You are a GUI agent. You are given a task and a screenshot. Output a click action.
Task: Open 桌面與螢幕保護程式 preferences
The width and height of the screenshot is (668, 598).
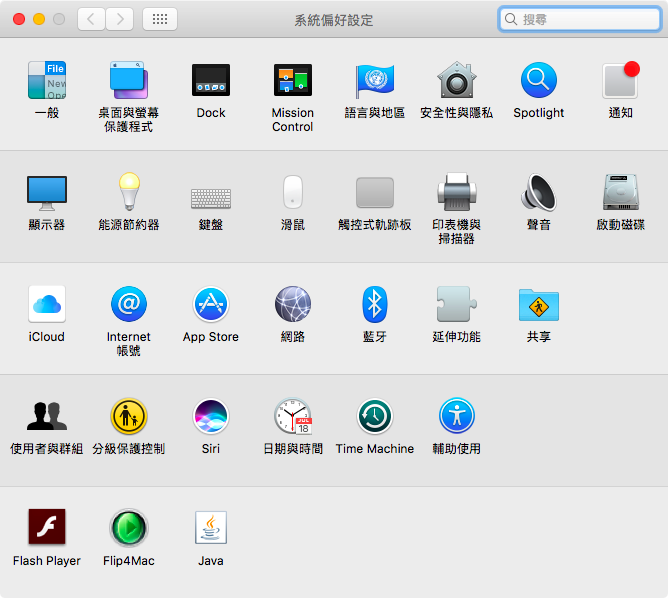[x=129, y=80]
